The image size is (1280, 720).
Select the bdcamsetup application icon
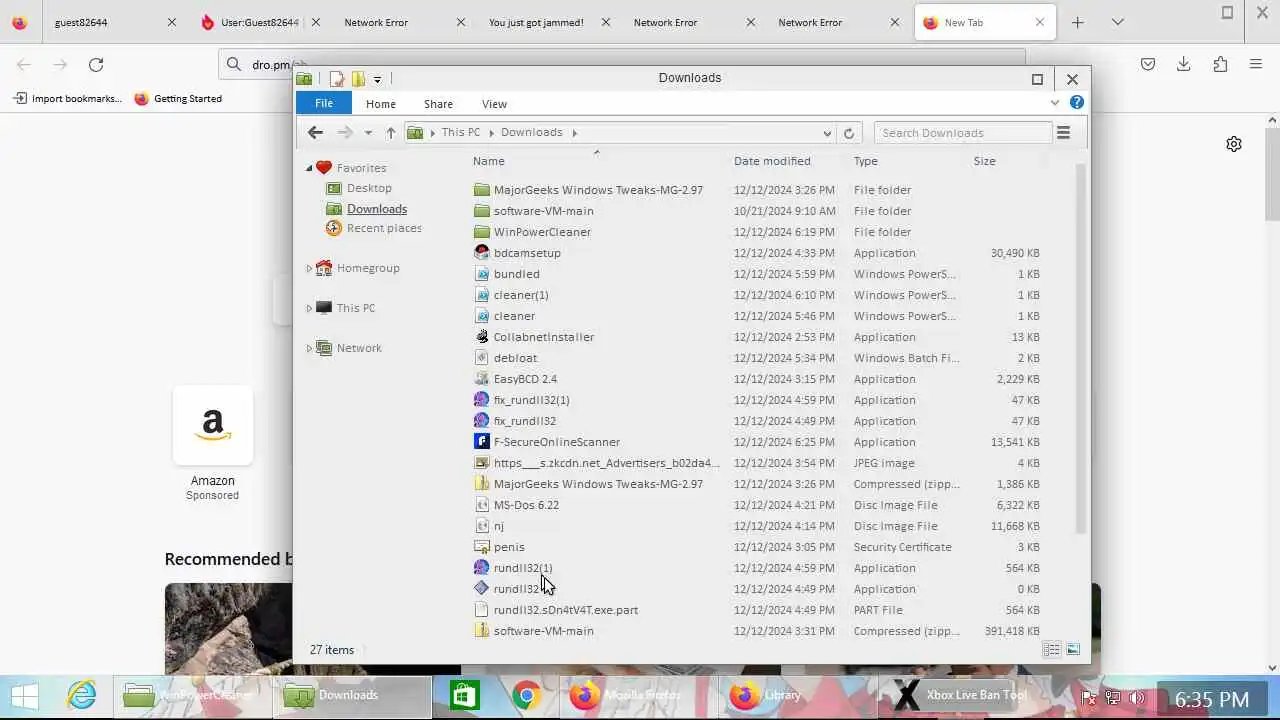[x=482, y=253]
